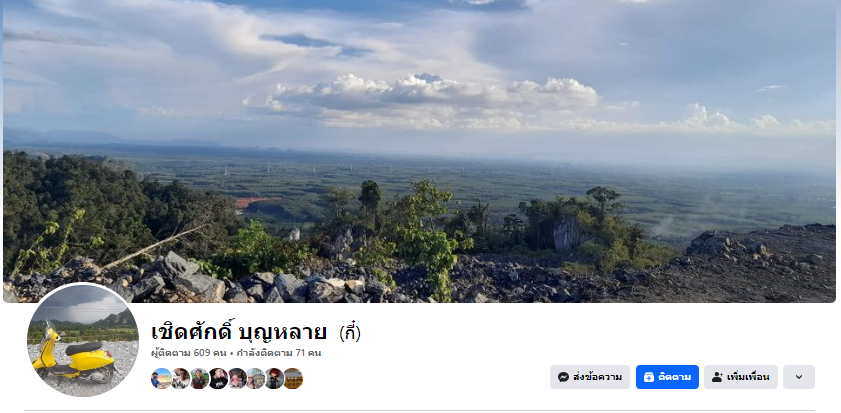Open follower avatar wearing black hoodie

coord(218,379)
